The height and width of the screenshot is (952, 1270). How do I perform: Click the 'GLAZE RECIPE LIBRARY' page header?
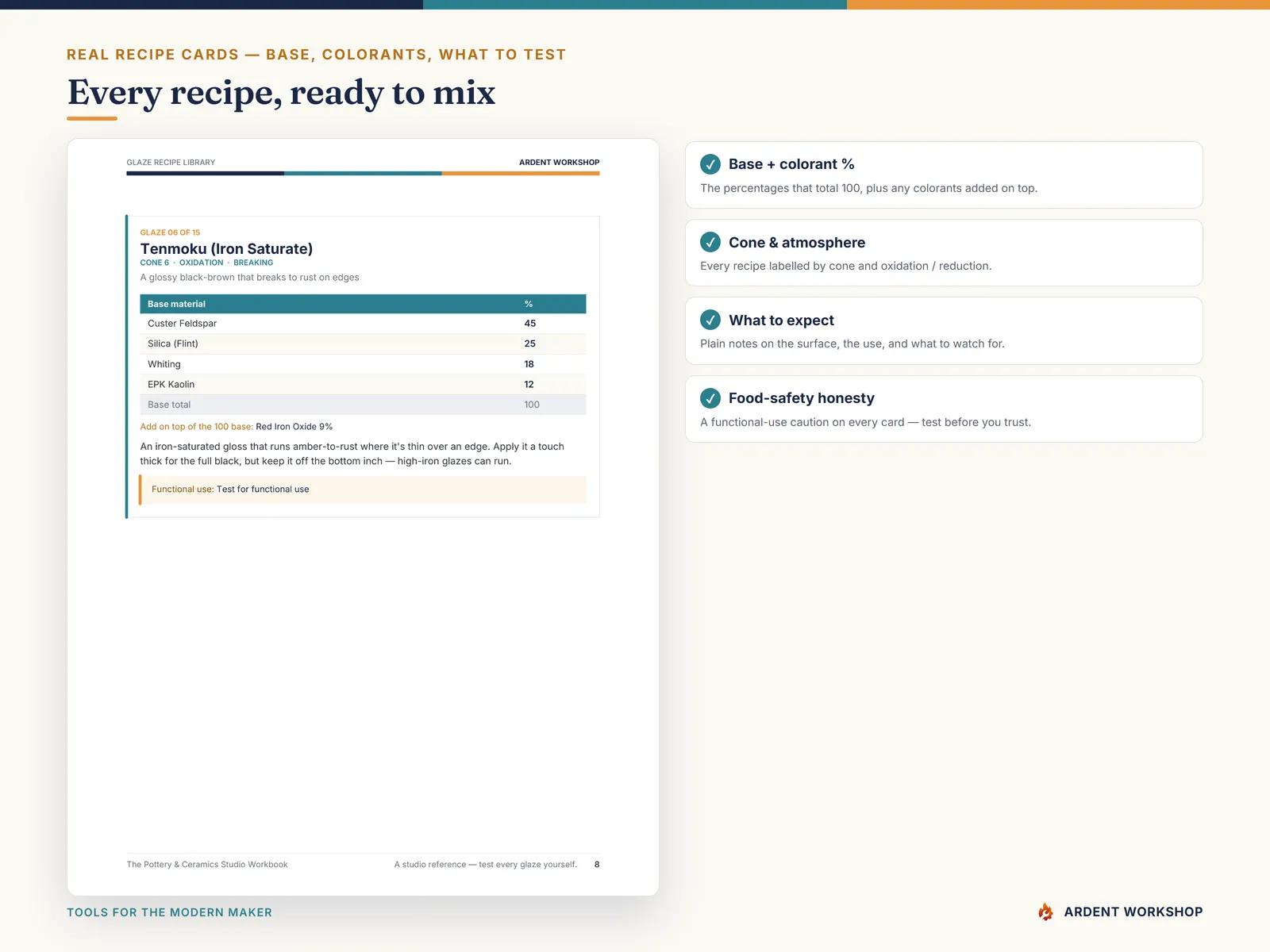(x=171, y=163)
